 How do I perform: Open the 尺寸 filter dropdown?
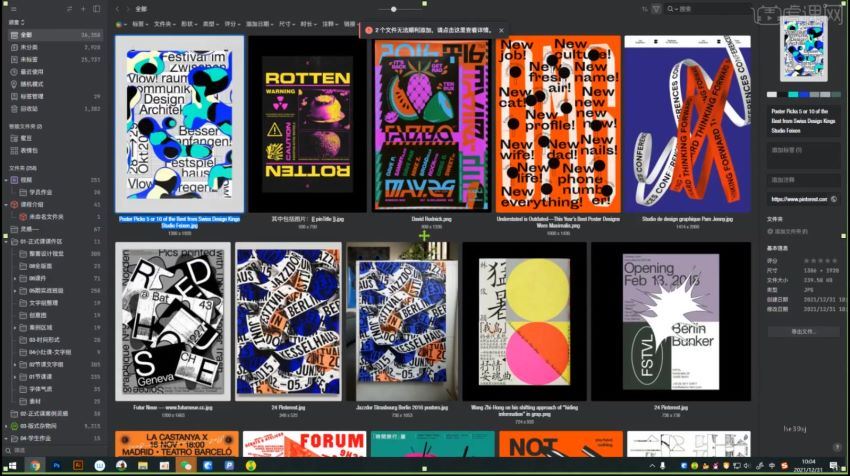tap(286, 24)
